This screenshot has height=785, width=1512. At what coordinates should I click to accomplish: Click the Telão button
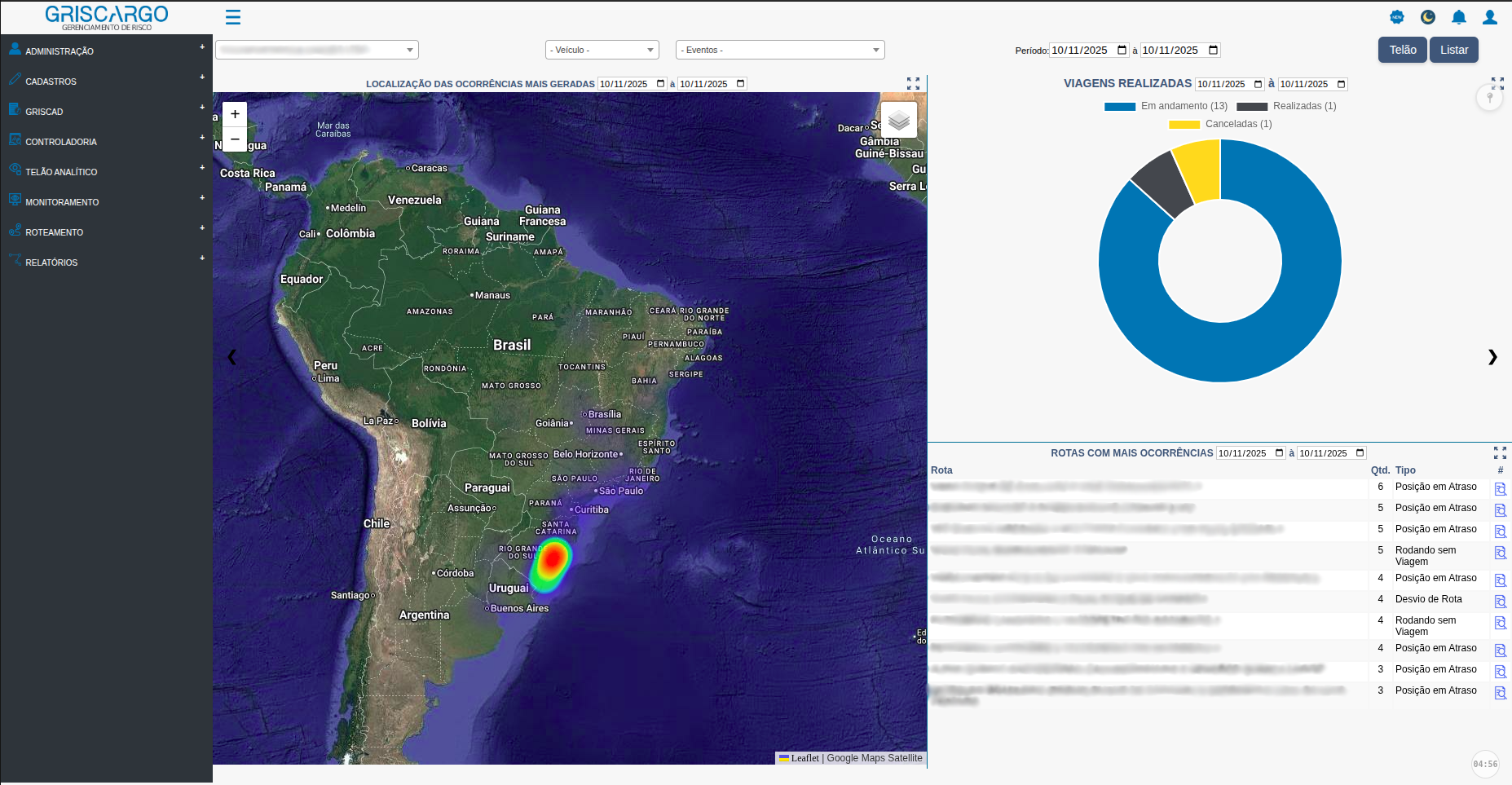click(1402, 50)
